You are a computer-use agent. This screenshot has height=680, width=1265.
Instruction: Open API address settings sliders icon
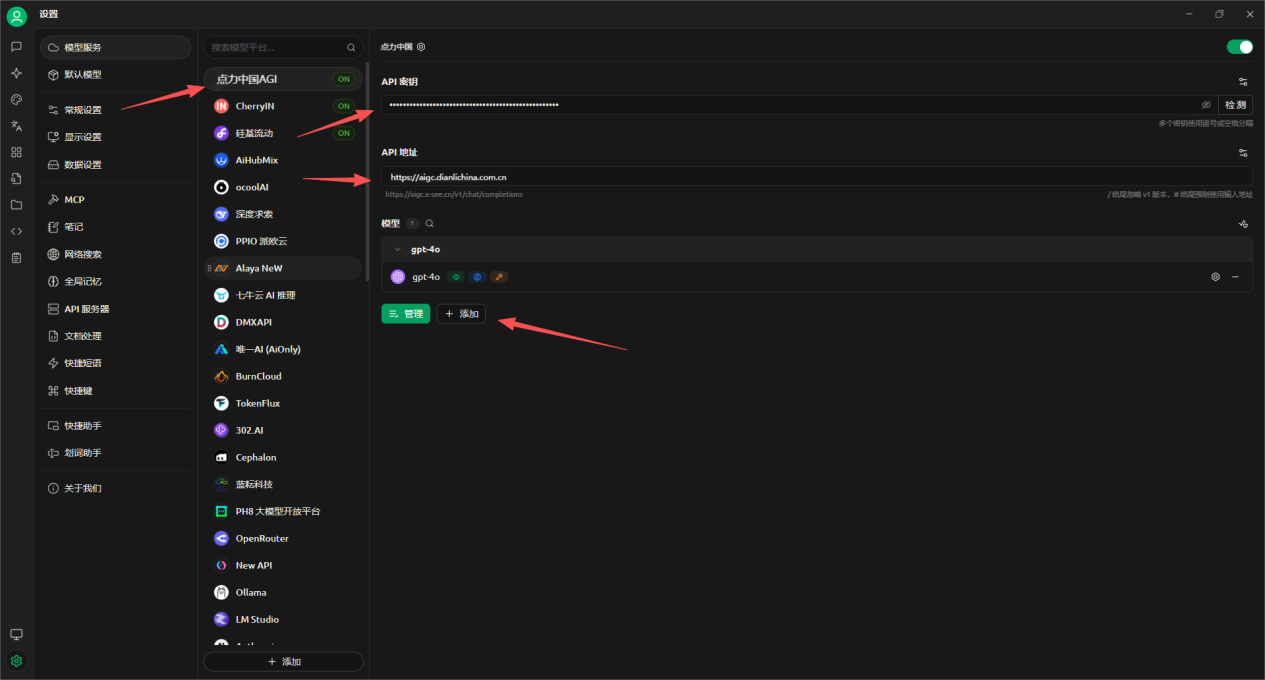coord(1243,153)
